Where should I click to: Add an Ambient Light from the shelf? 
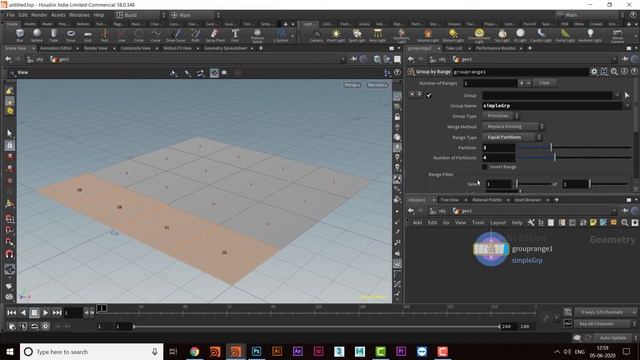[x=590, y=35]
